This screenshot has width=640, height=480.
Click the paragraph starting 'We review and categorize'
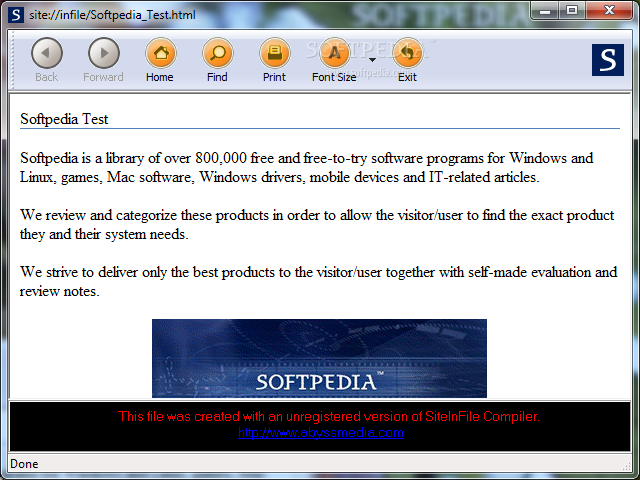coord(317,224)
